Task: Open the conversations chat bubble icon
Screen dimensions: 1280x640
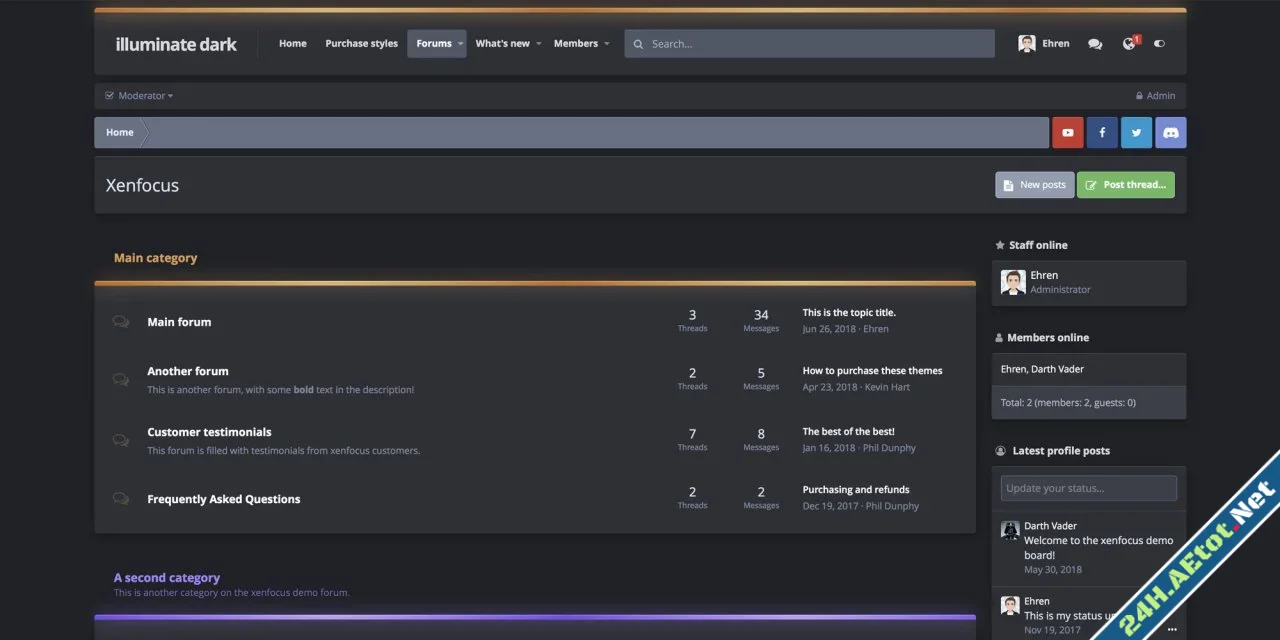Action: (1095, 44)
